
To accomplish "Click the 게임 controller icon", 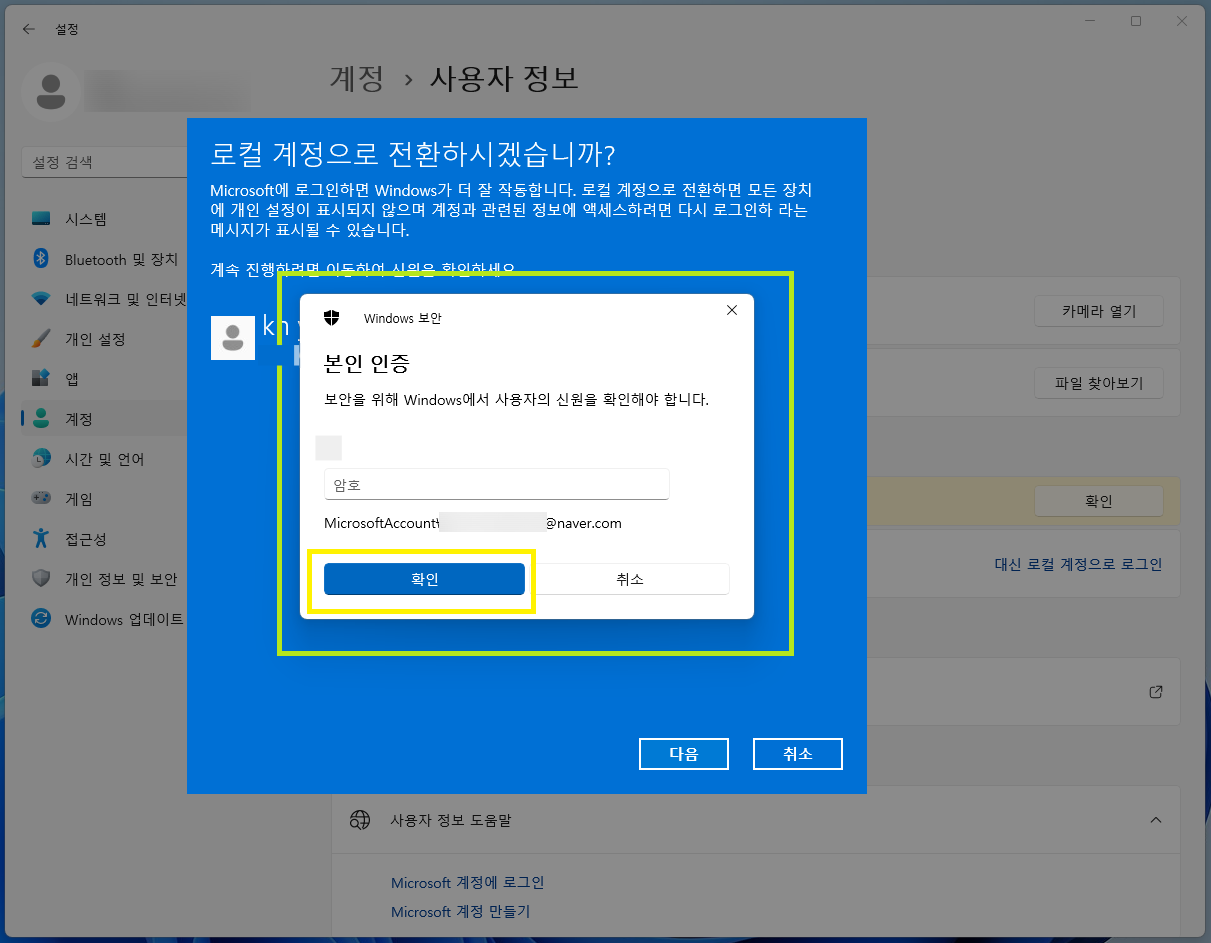I will (41, 499).
